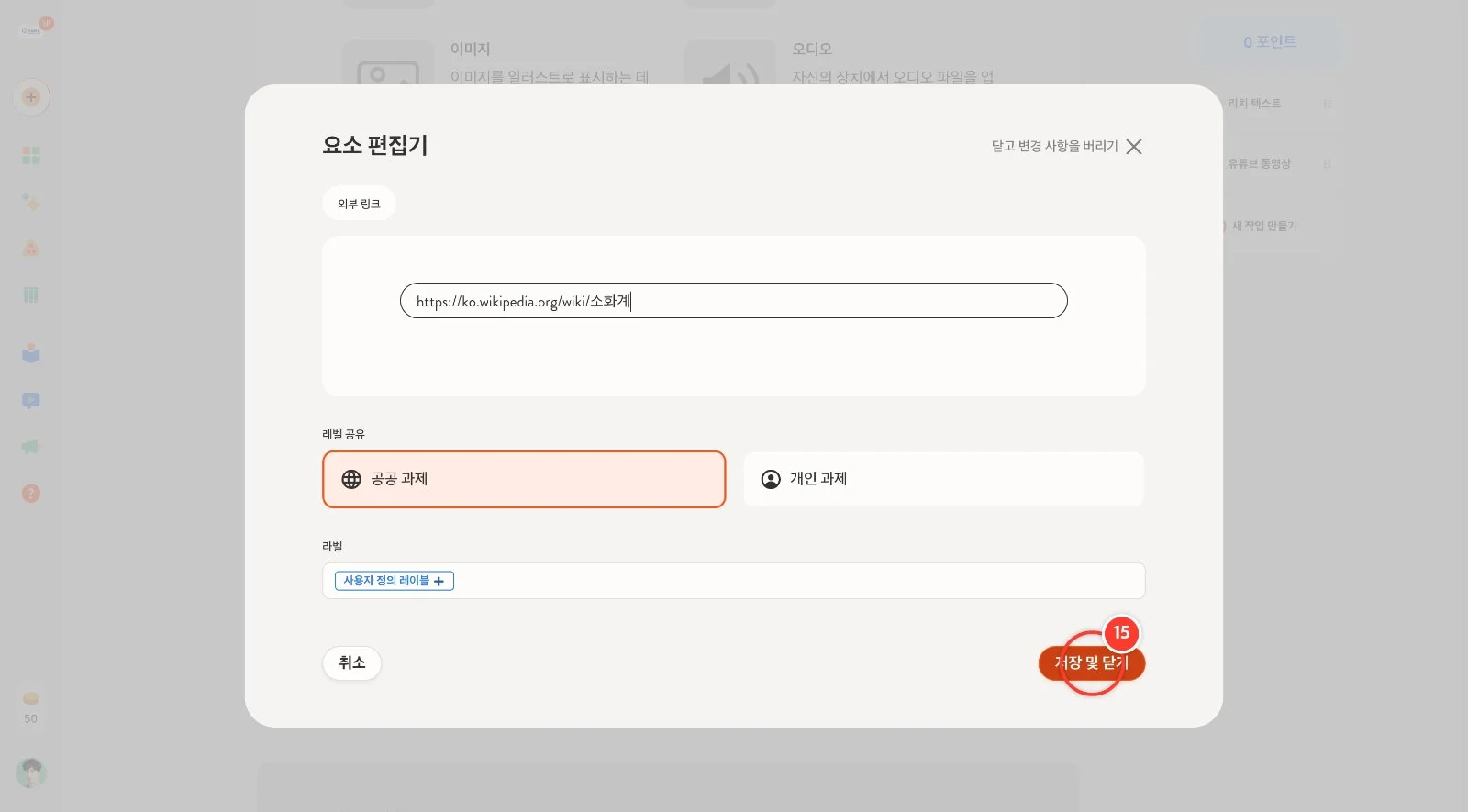Add a label with 사용자 정의 레이블 +
This screenshot has width=1468, height=812.
[395, 581]
